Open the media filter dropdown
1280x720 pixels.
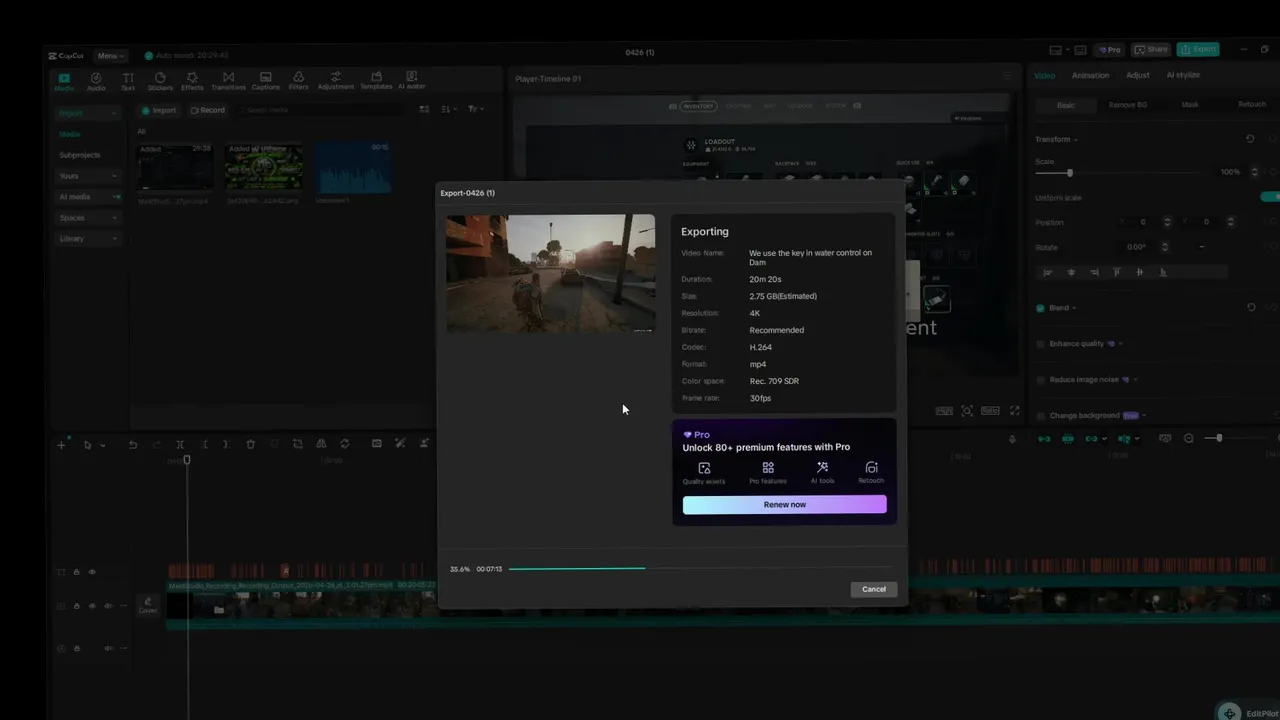pos(475,109)
